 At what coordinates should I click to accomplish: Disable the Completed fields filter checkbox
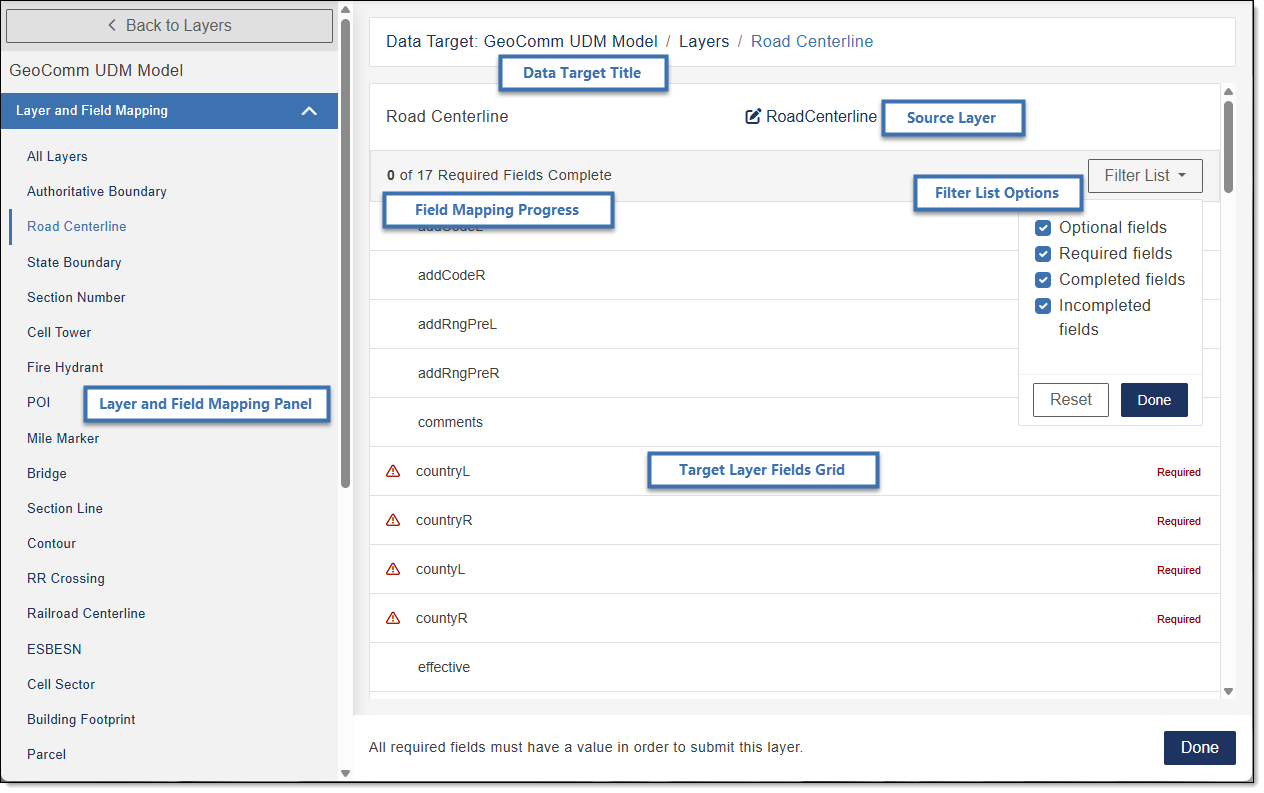point(1043,280)
